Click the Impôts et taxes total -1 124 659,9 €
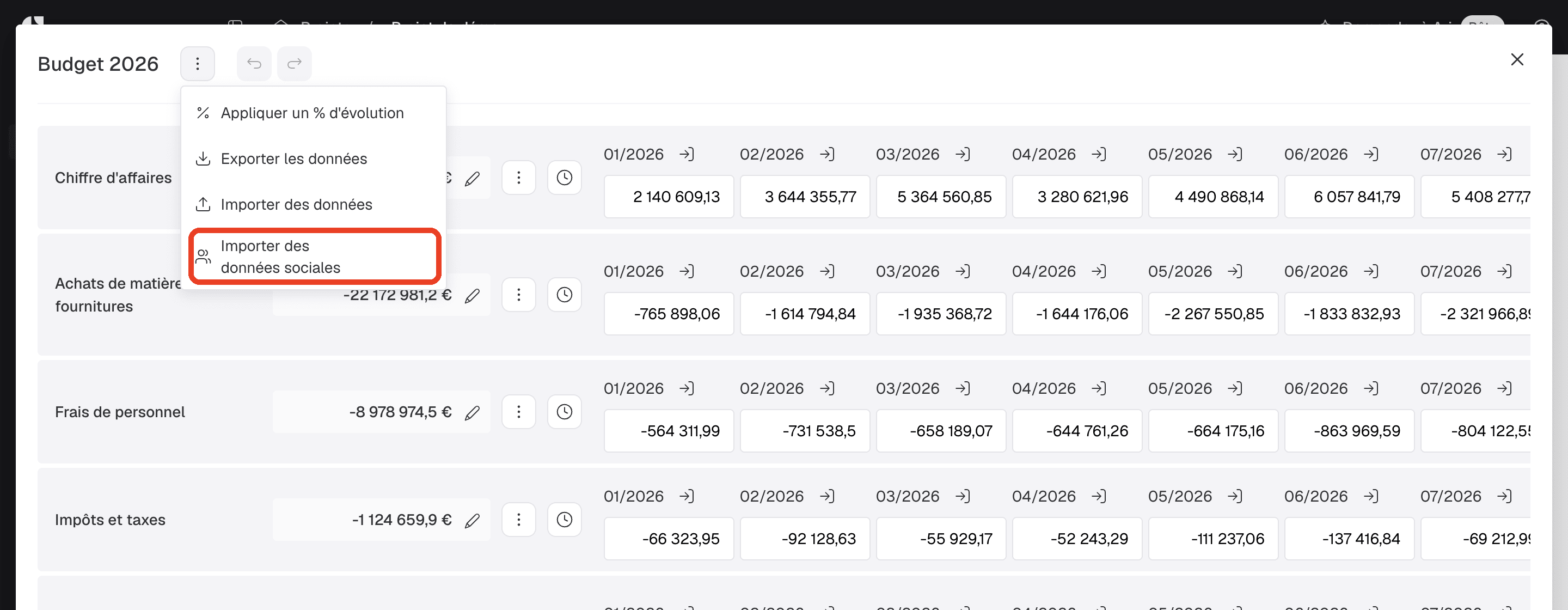This screenshot has height=610, width=1568. click(402, 520)
